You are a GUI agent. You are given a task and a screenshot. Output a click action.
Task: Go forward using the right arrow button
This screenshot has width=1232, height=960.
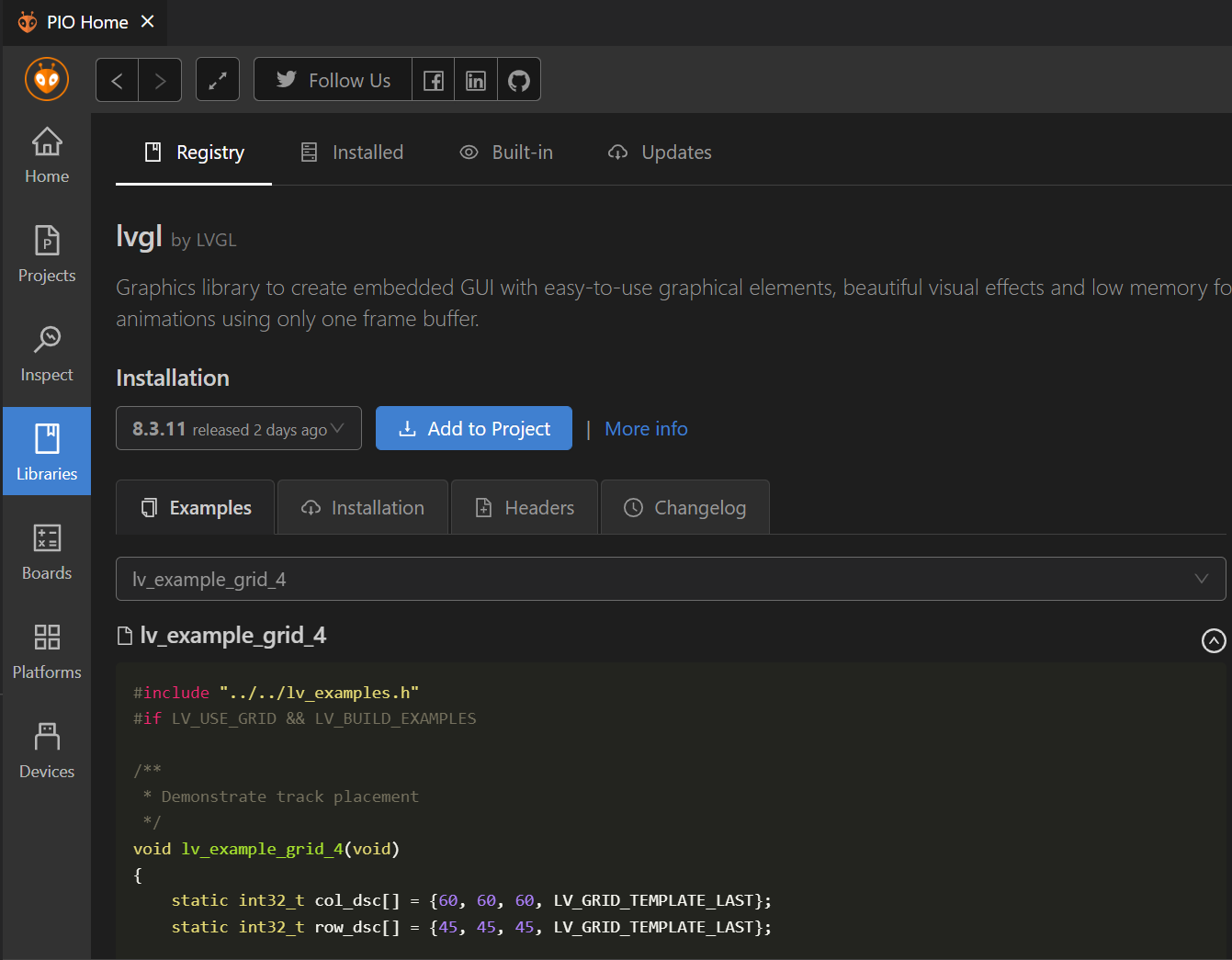click(x=160, y=81)
